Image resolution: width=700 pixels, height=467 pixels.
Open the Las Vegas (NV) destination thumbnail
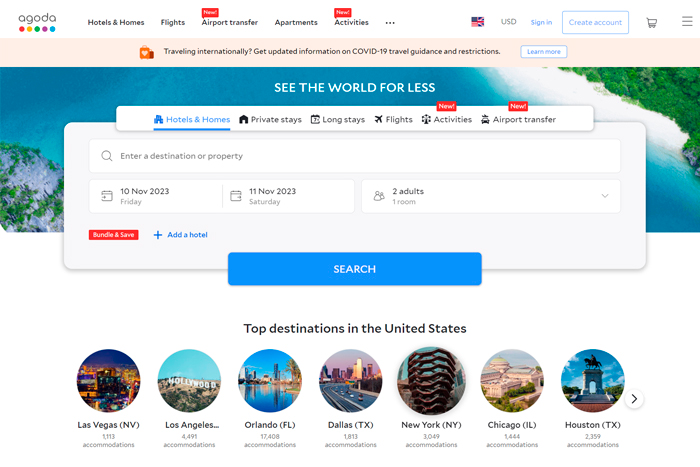click(108, 381)
